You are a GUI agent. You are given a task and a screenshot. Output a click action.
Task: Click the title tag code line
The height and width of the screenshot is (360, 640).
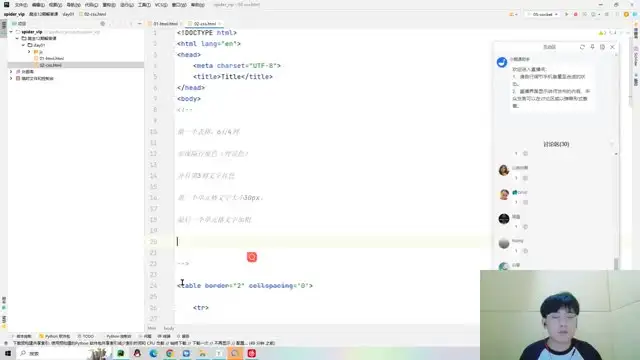pos(233,76)
